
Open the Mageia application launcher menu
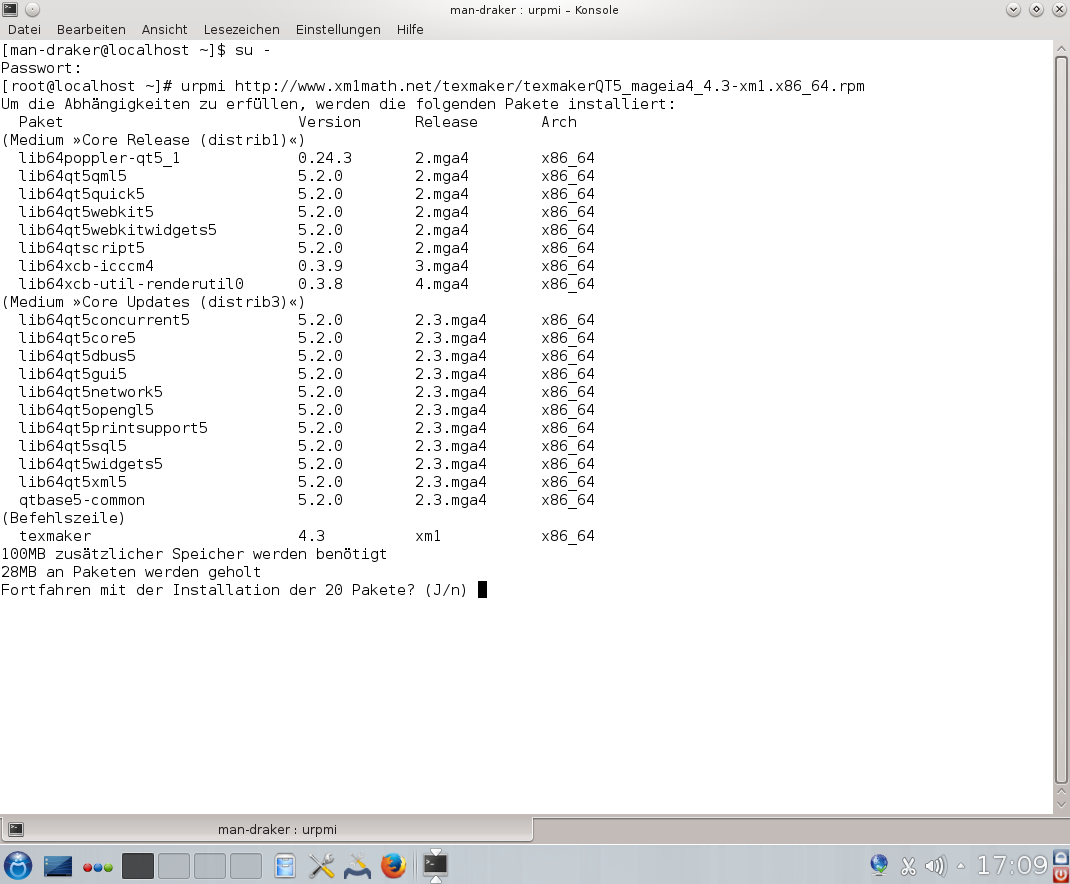tap(18, 866)
